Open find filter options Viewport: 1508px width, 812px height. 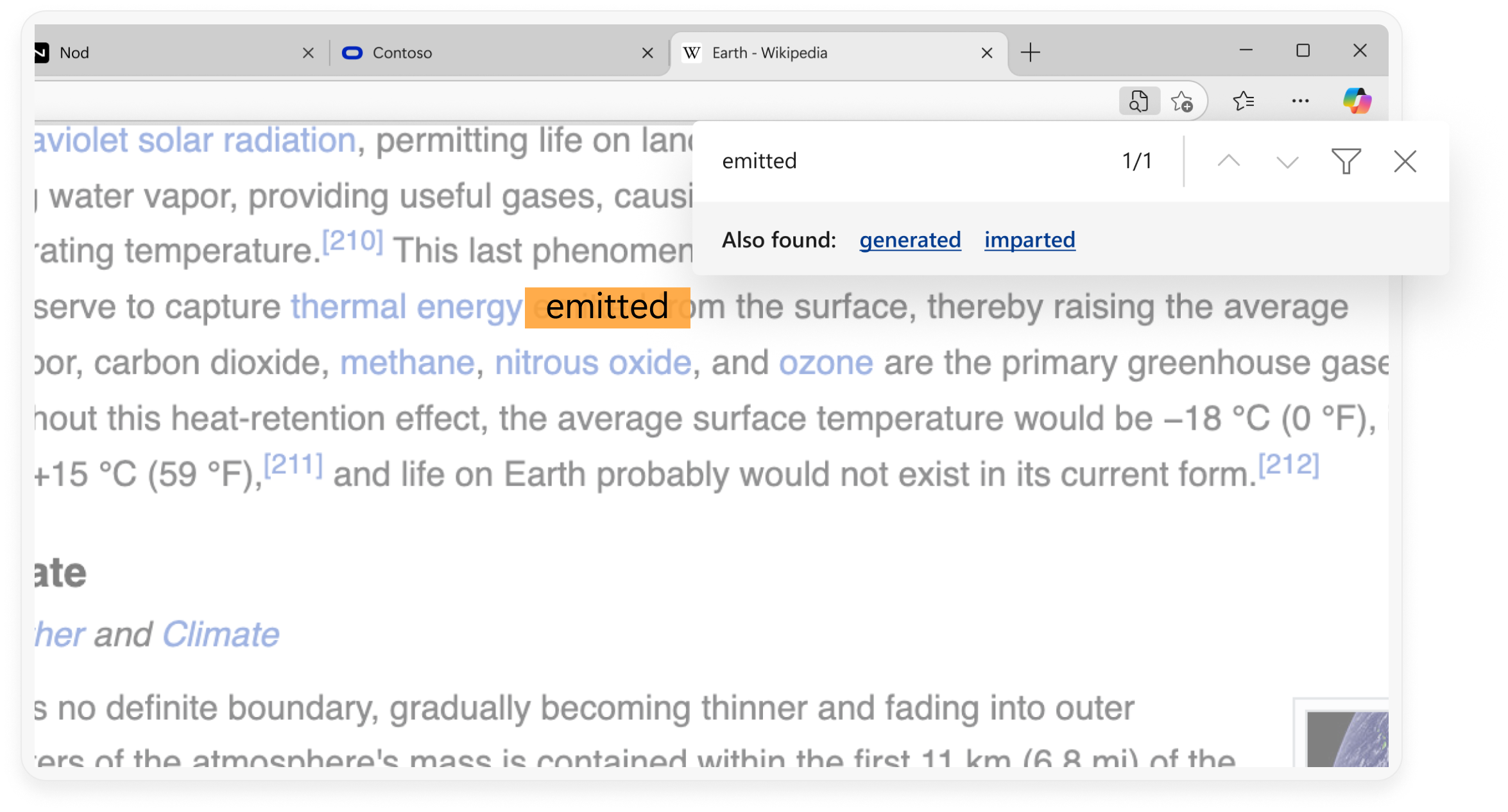(x=1346, y=161)
